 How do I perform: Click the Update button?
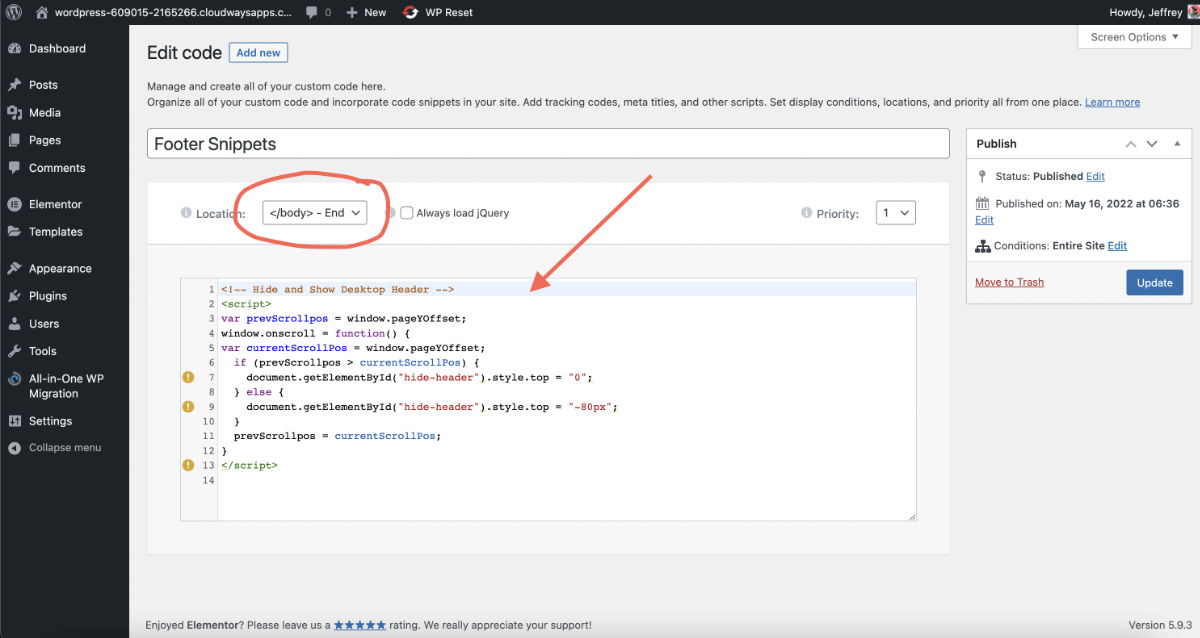(1154, 282)
